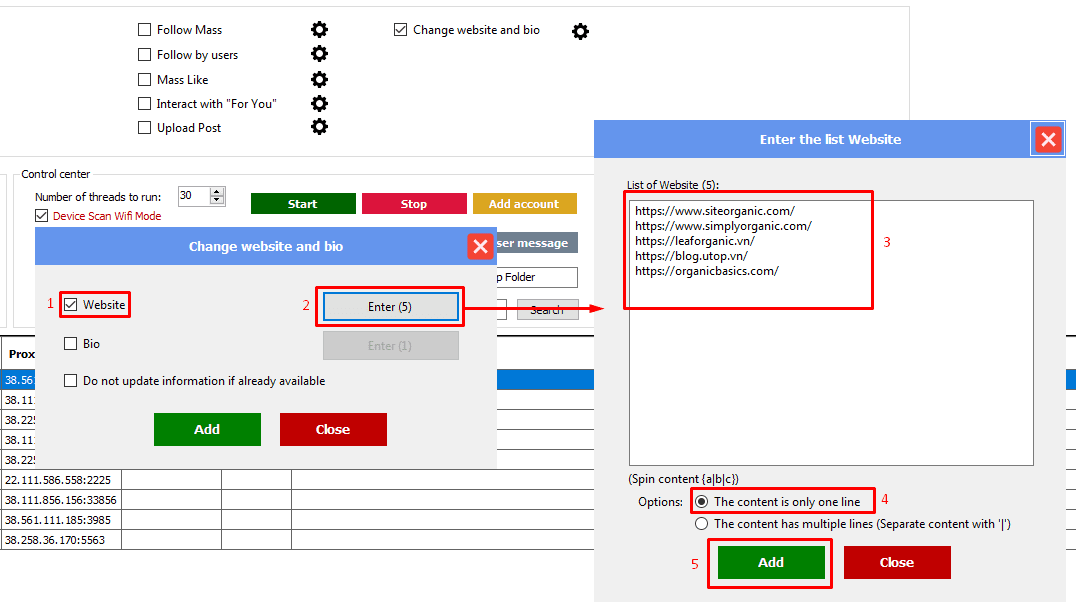Screen dimensions: 1076x613
Task: Open settings gear for Mass Like
Action: [319, 79]
